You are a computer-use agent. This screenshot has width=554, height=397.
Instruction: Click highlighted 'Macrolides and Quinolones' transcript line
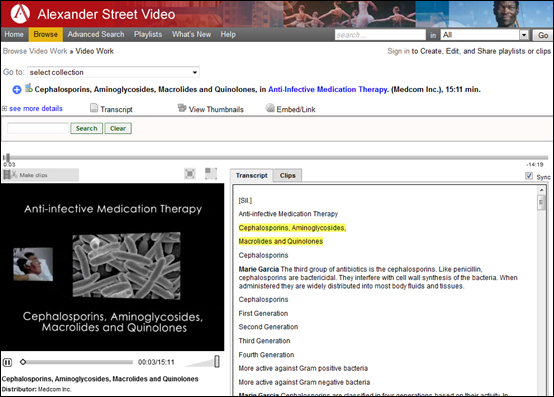(281, 242)
